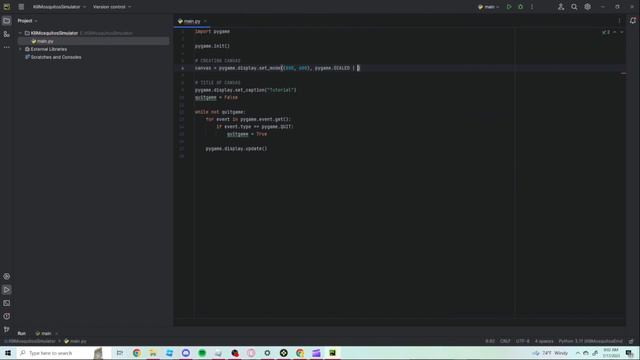Open Task View on taskbar
640x360 pixels.
click(x=120, y=353)
